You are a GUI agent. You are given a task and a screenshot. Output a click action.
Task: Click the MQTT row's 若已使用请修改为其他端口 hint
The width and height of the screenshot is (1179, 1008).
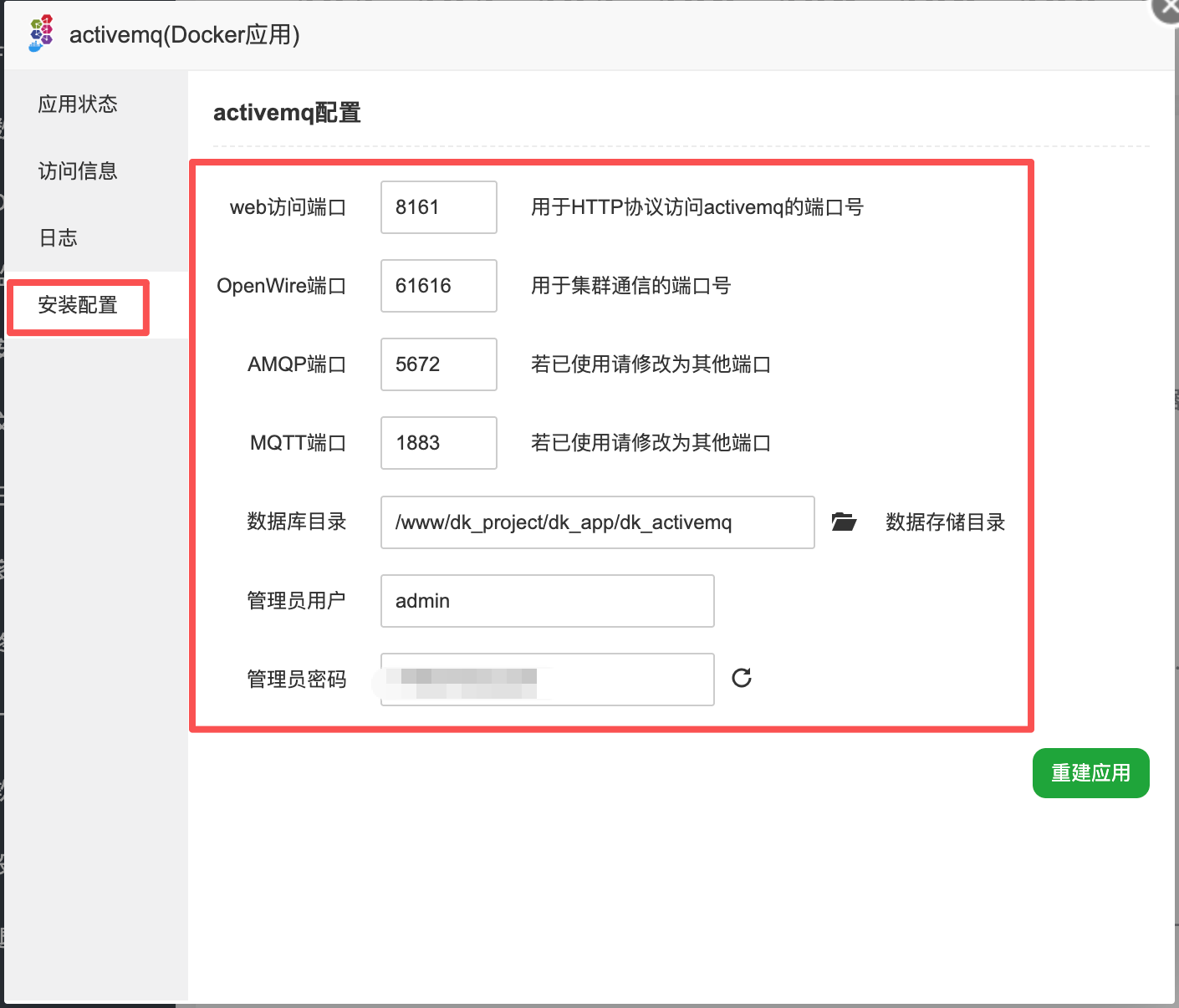tap(651, 443)
